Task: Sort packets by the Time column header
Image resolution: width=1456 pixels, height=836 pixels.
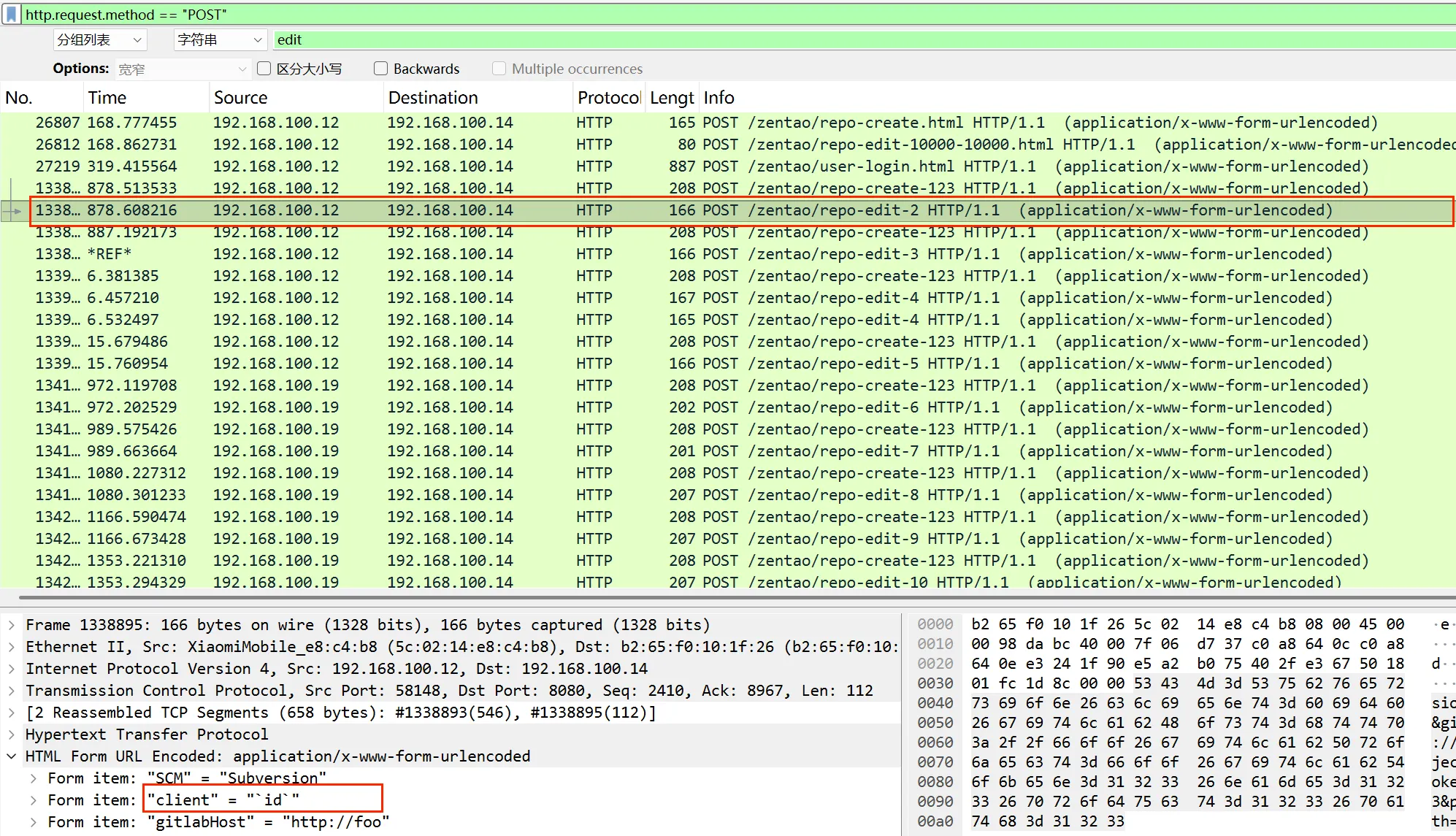Action: pos(107,98)
